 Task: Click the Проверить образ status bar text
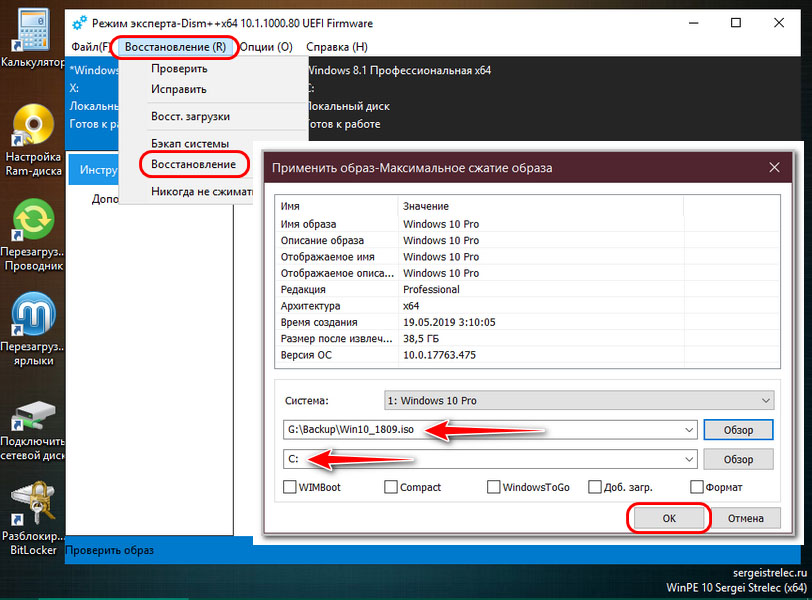point(110,550)
